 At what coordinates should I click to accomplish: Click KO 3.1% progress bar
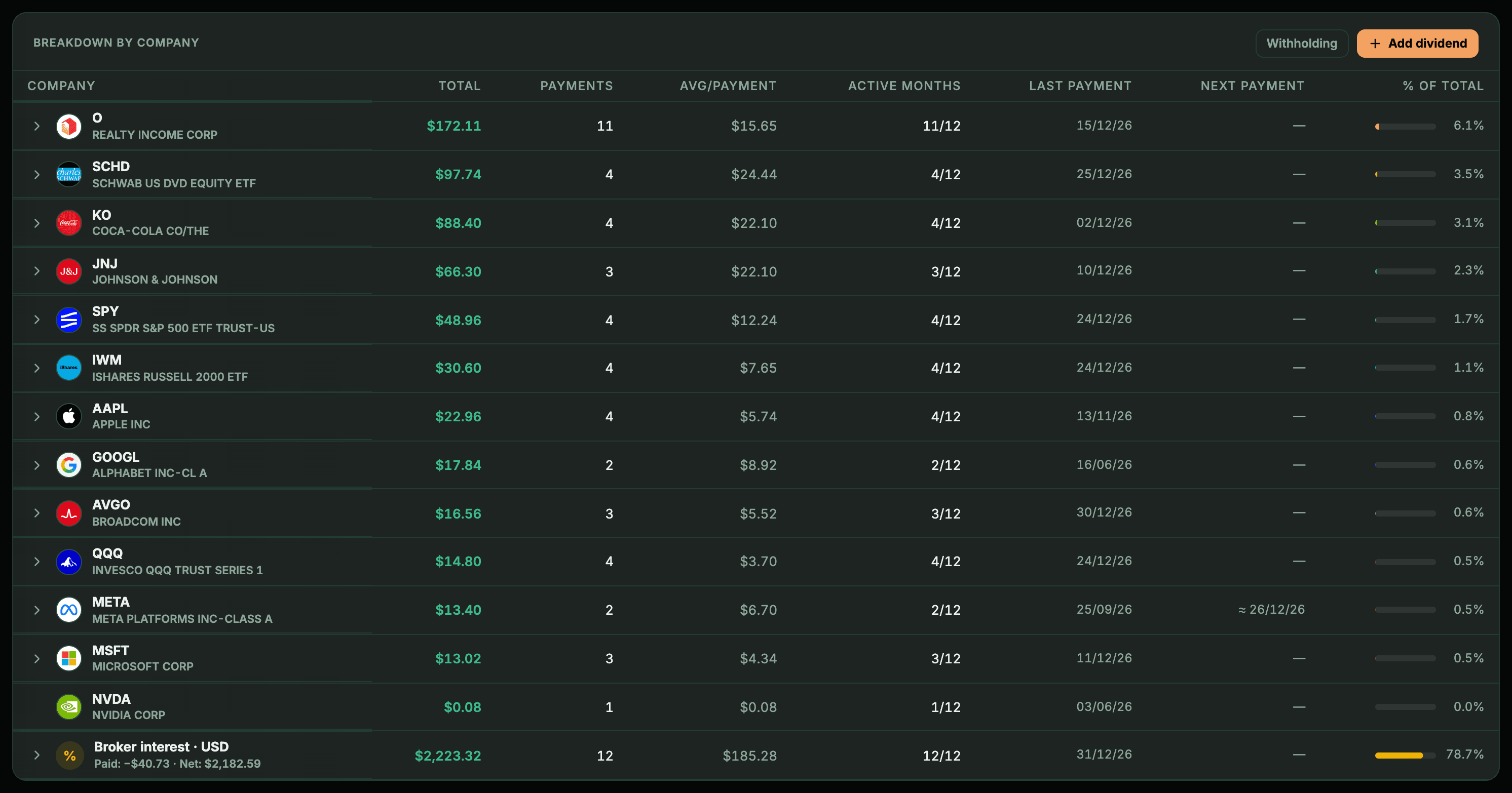pyautogui.click(x=1405, y=223)
